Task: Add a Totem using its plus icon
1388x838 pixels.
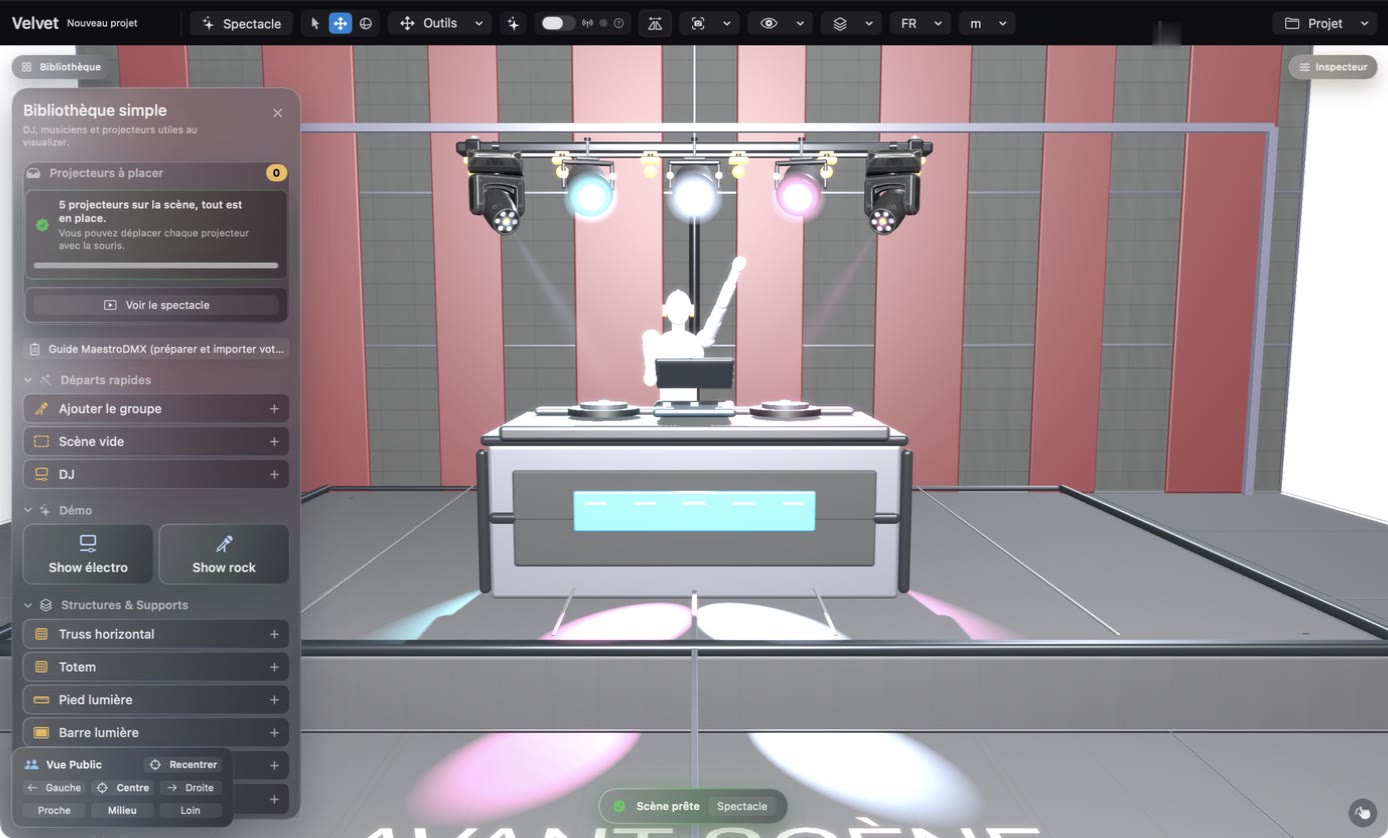Action: pos(274,667)
